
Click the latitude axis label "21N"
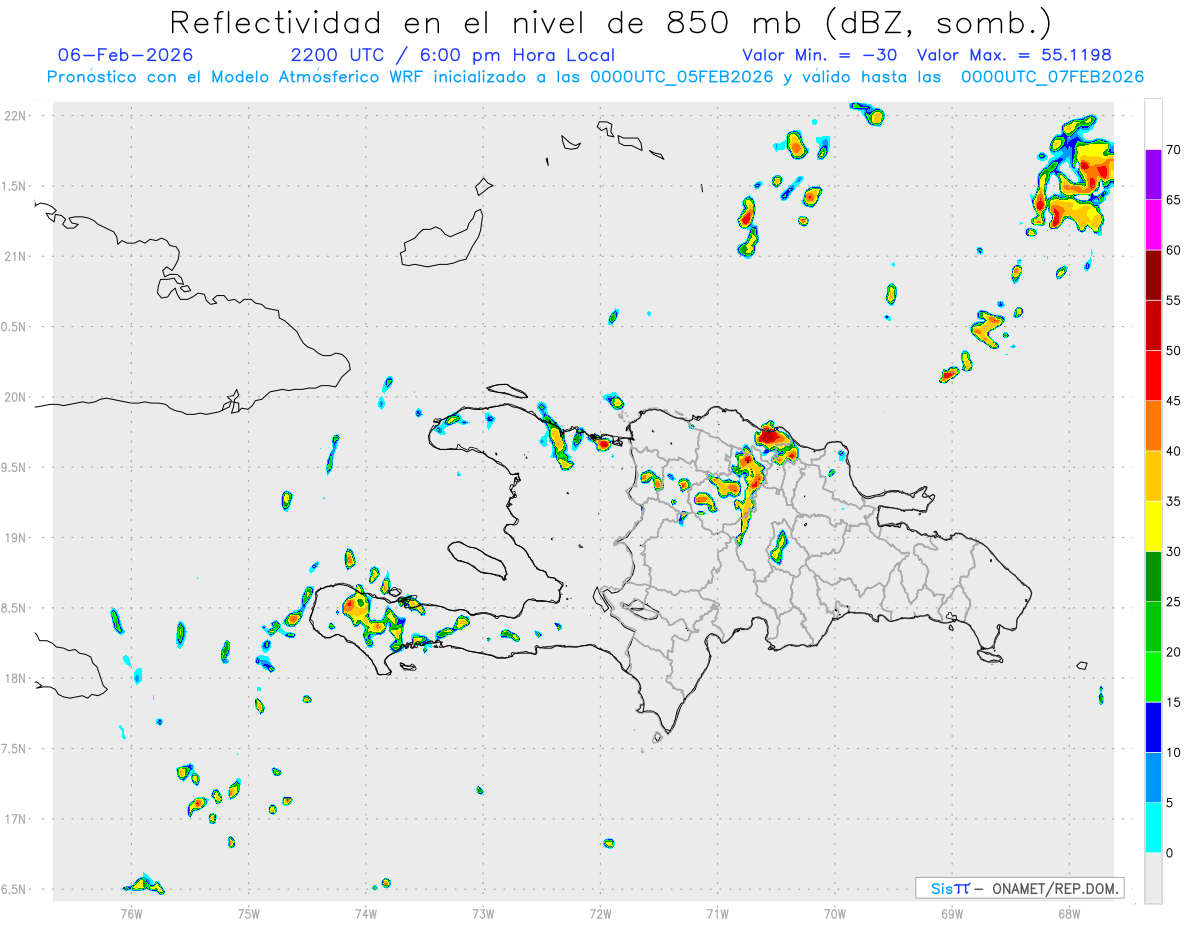coord(16,257)
